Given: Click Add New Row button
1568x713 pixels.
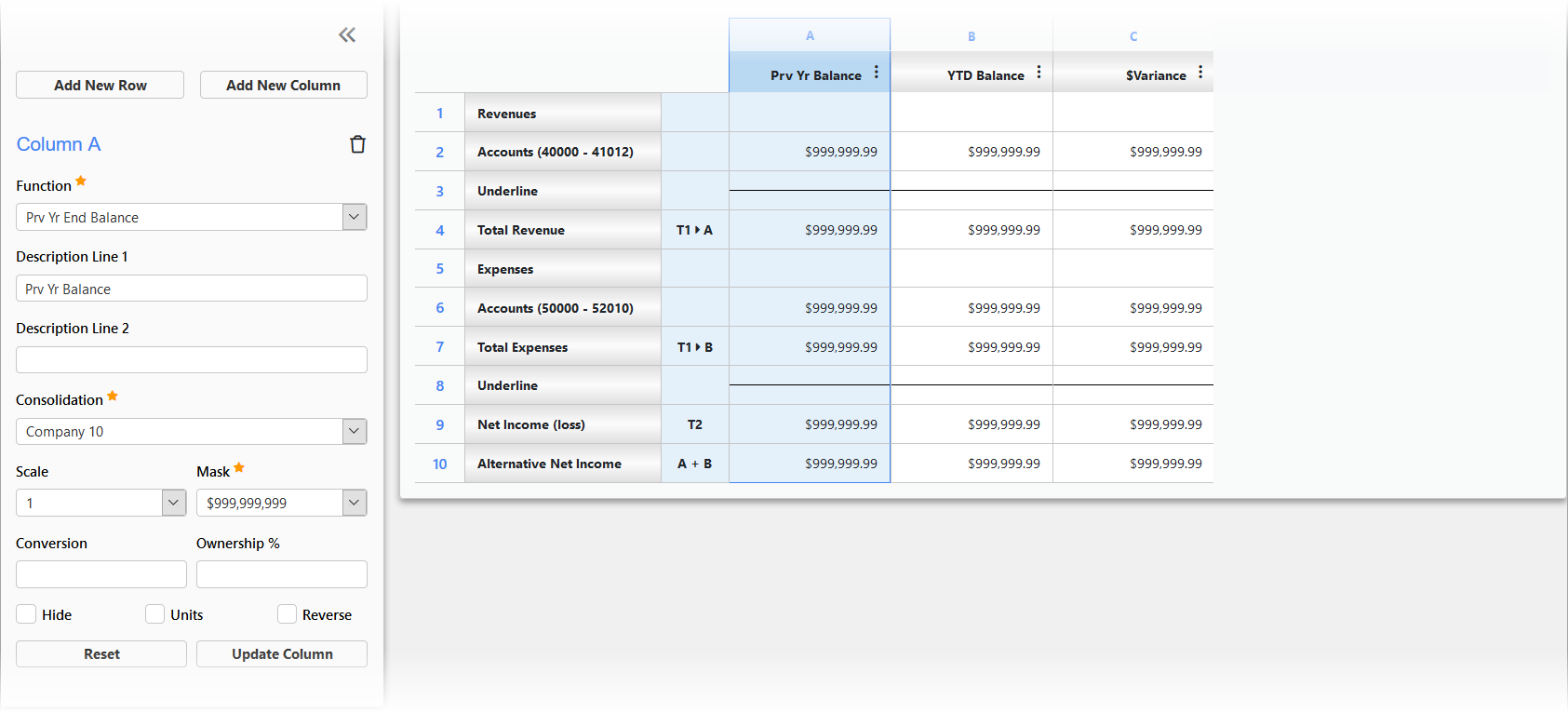Looking at the screenshot, I should point(101,85).
